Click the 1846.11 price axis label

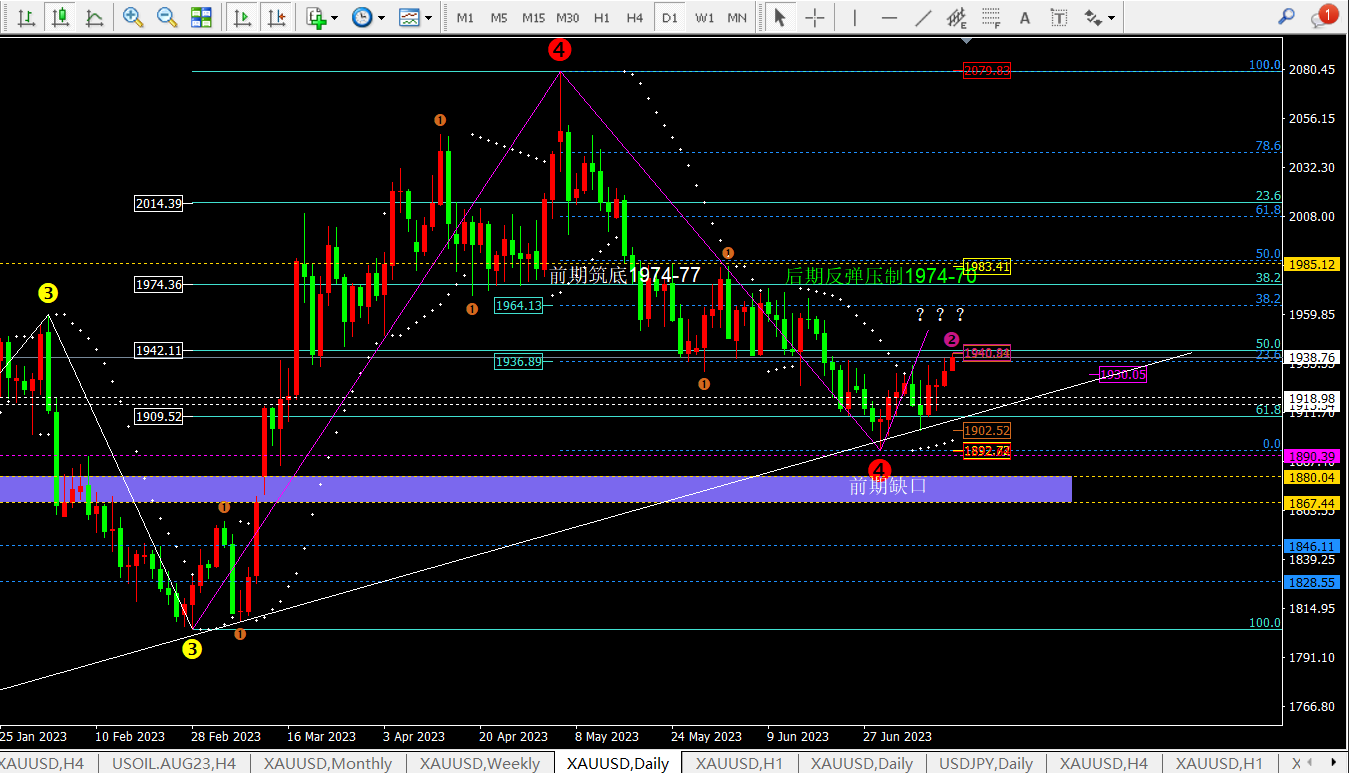tap(1313, 546)
